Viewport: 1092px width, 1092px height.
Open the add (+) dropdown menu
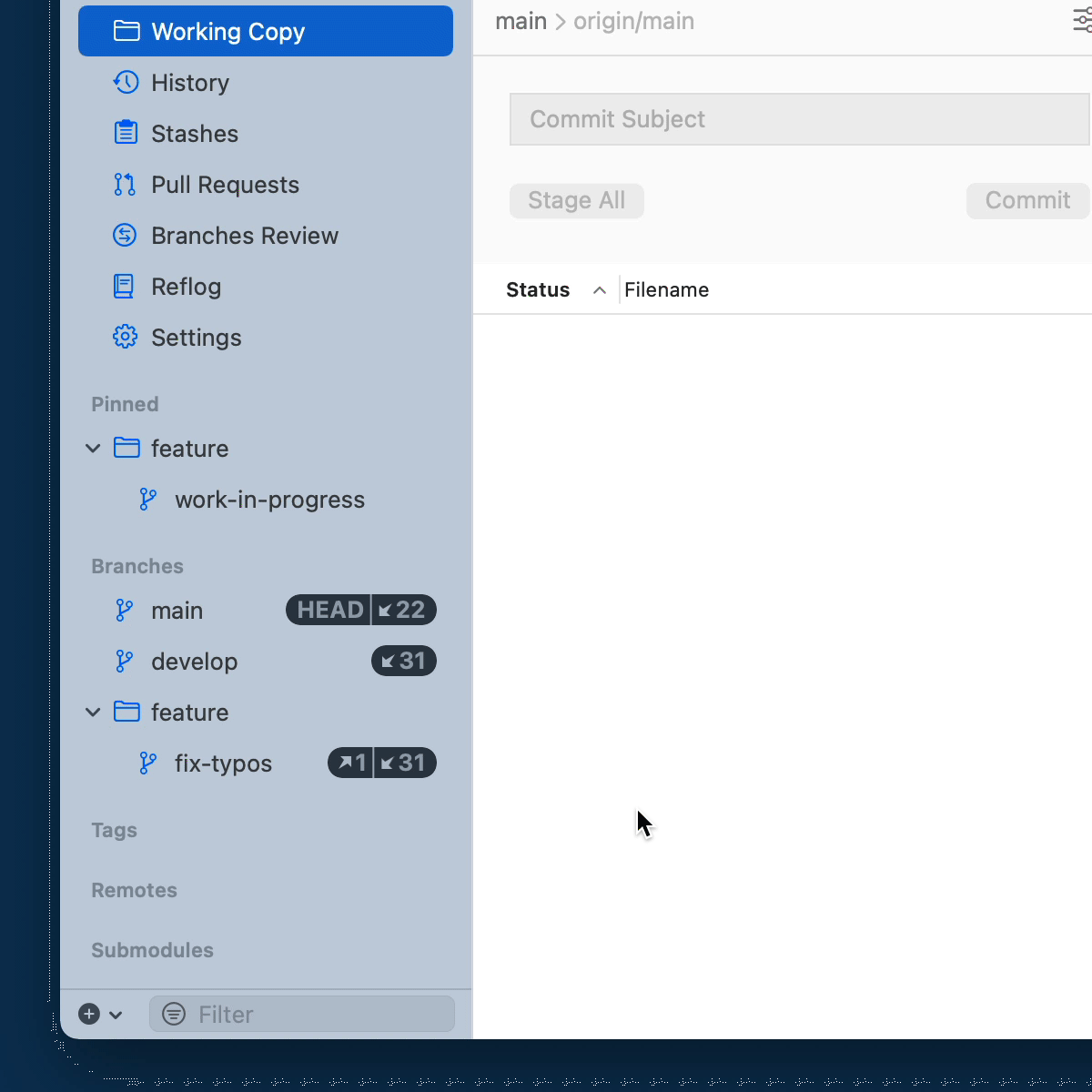(x=100, y=1014)
